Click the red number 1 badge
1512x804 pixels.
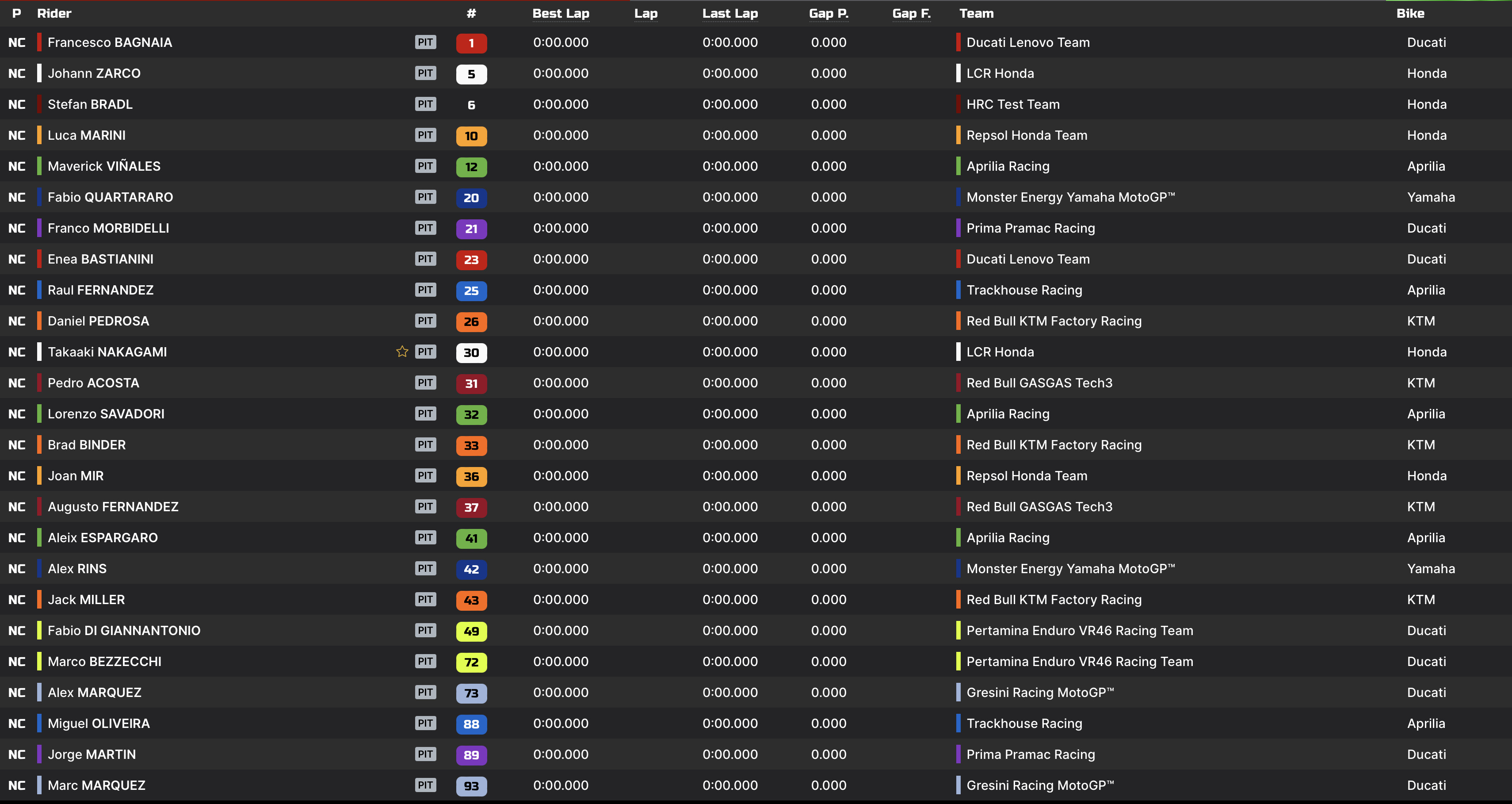coord(471,43)
